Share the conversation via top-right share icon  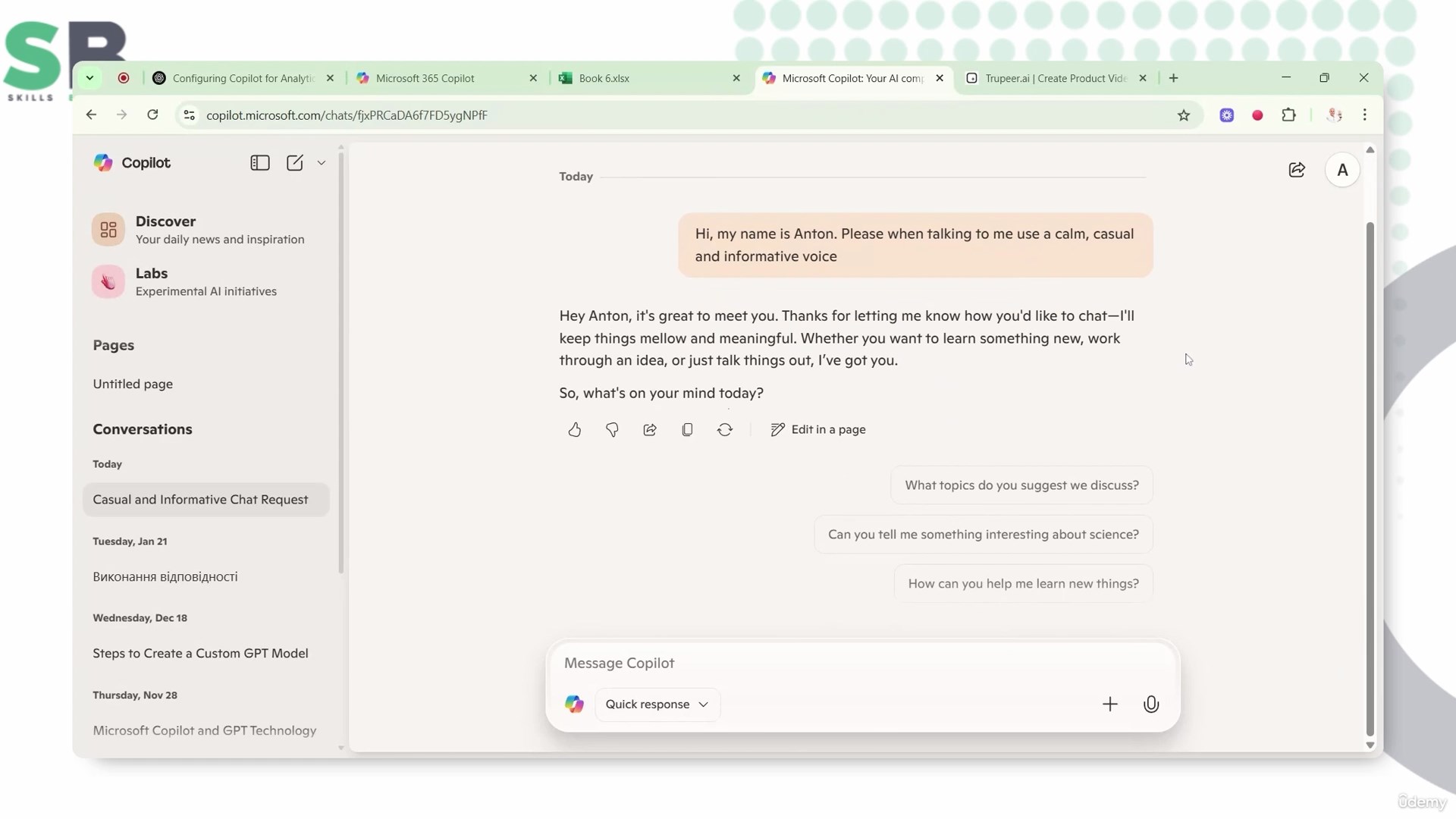(x=1297, y=170)
